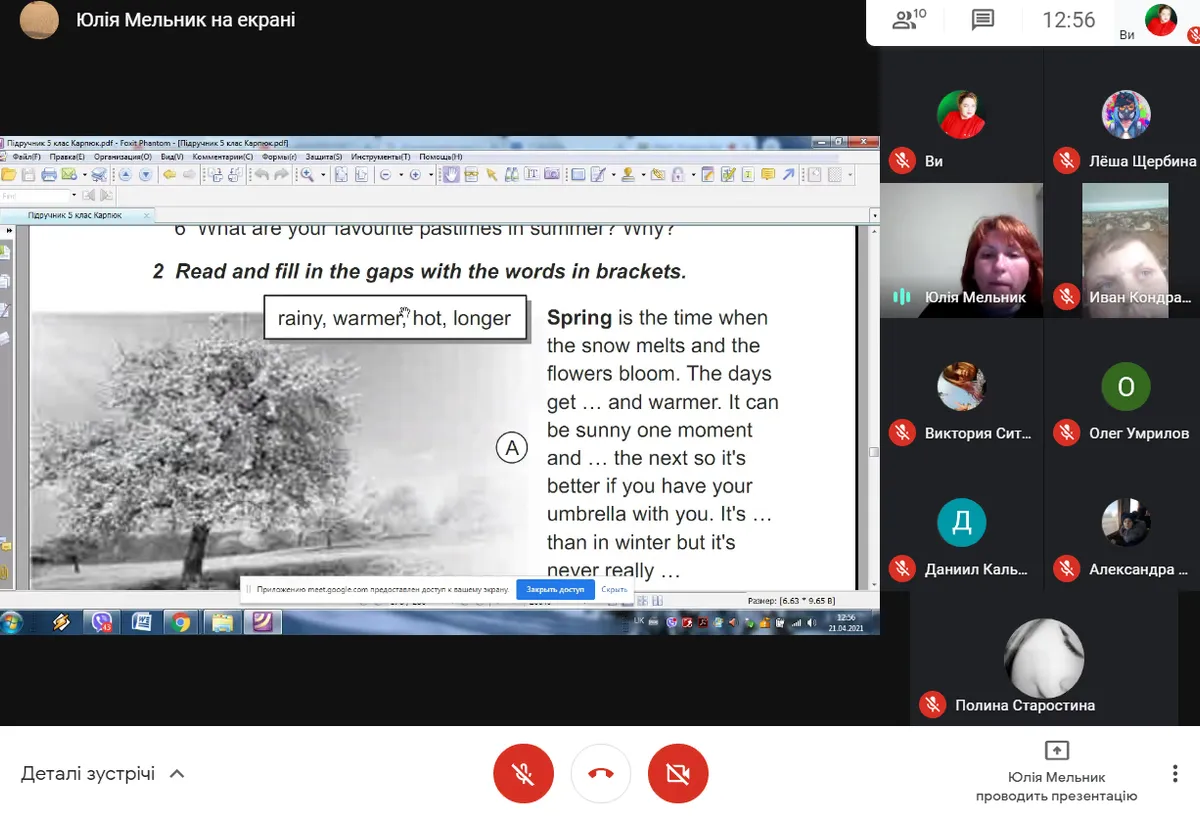
Task: Open the Правка menu
Action: [67, 157]
